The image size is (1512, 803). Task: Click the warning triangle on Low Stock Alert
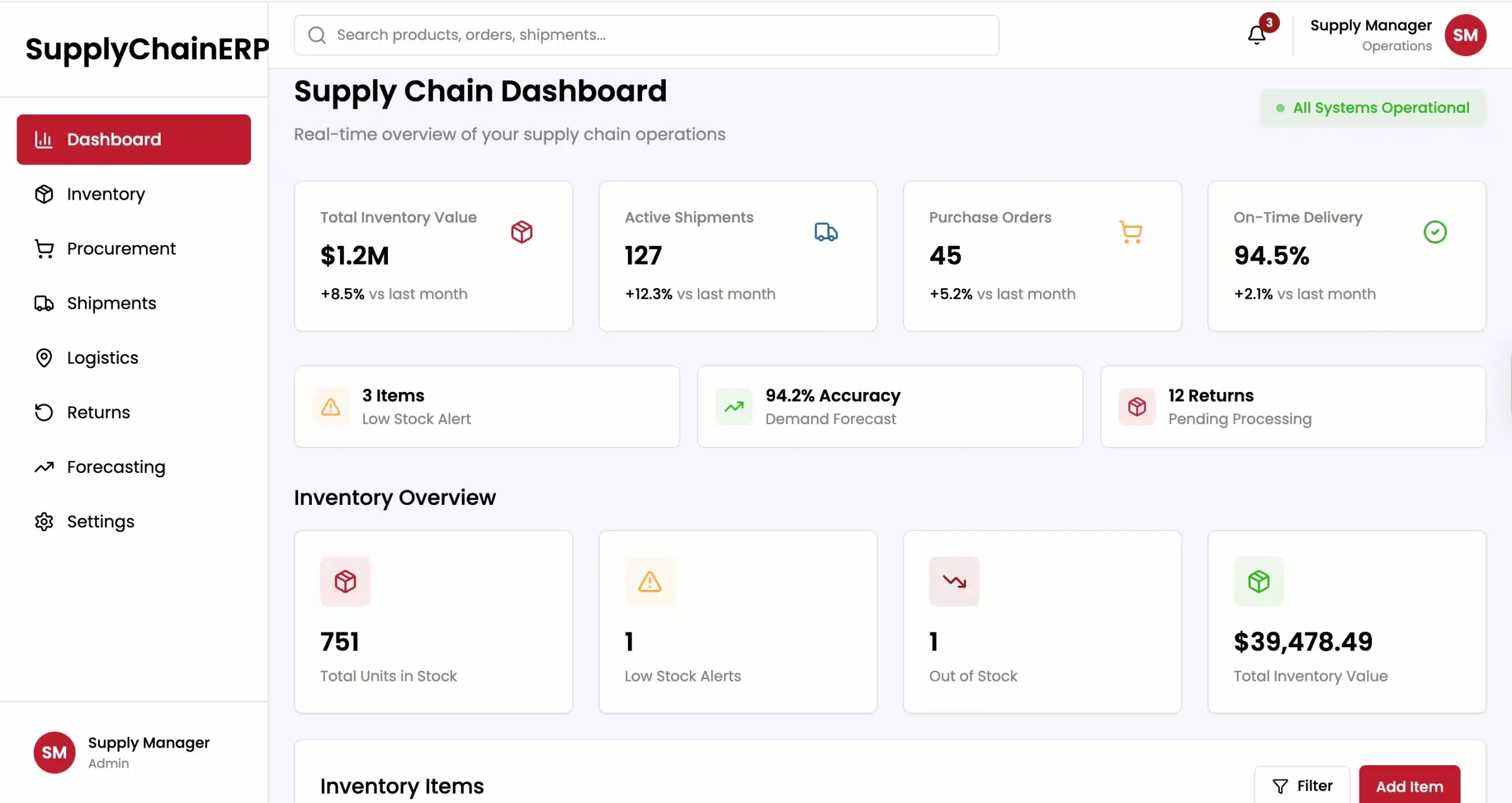coord(331,407)
